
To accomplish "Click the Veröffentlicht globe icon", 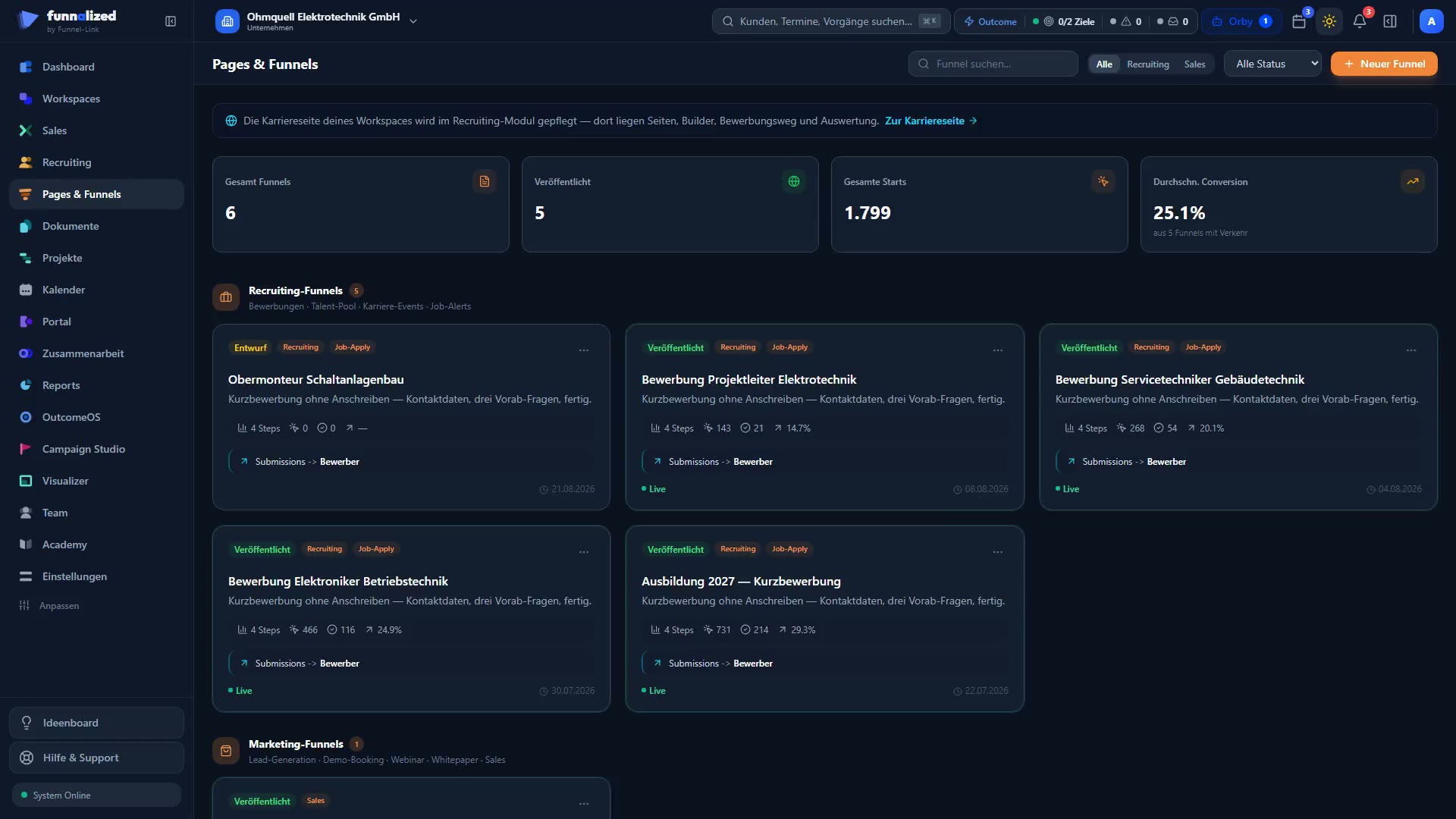I will click(794, 181).
